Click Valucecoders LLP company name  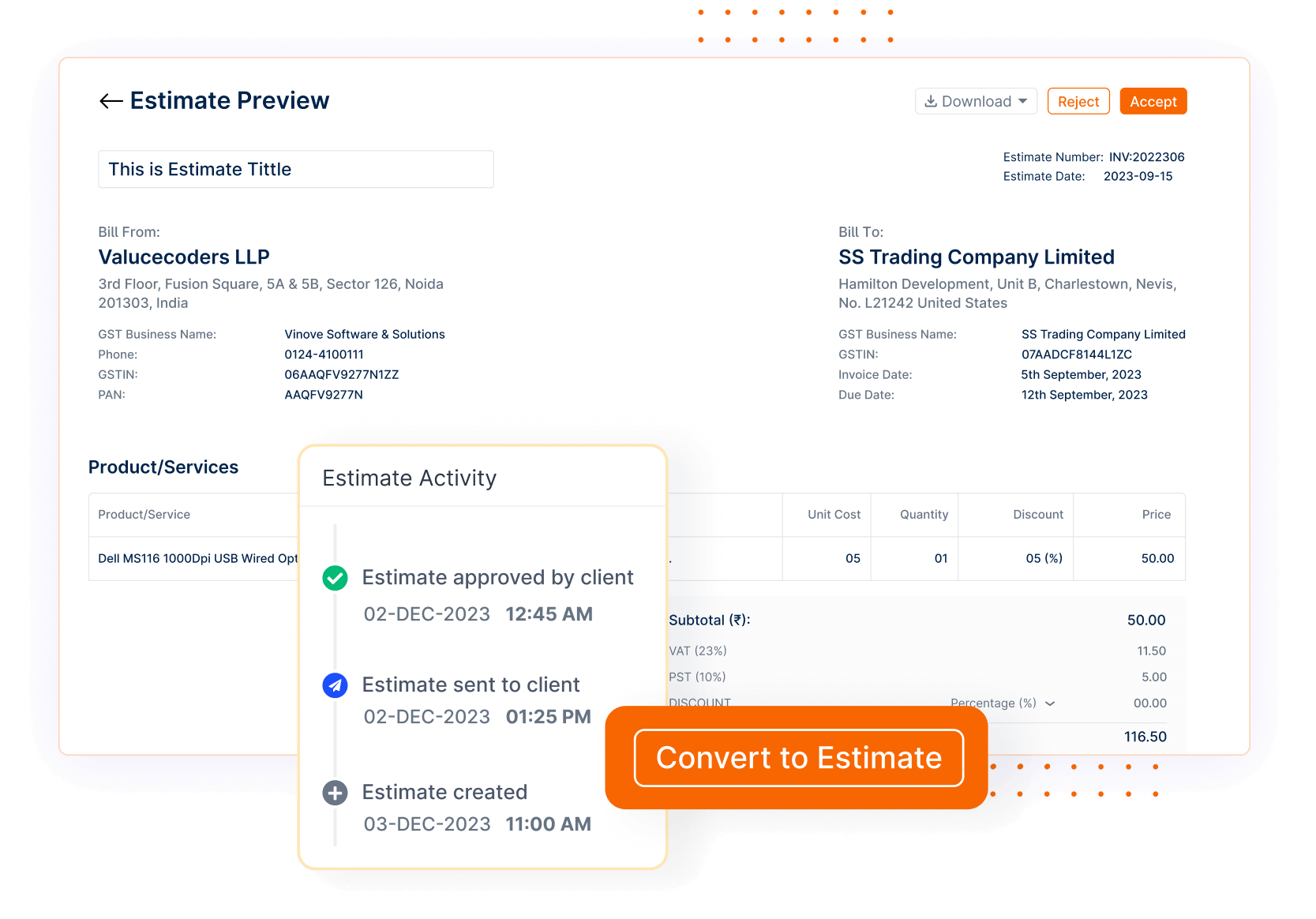click(x=184, y=257)
